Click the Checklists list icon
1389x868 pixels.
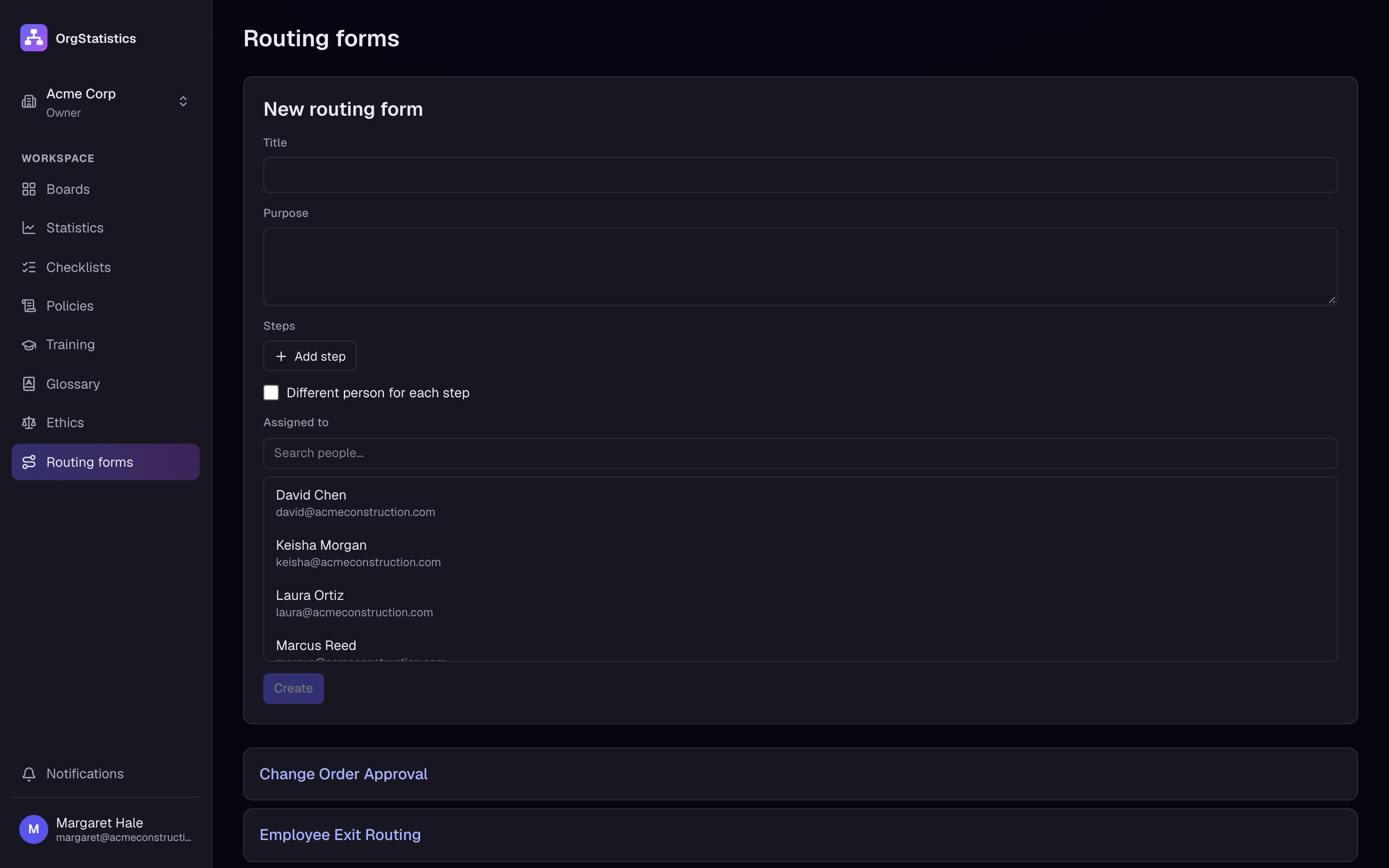pyautogui.click(x=29, y=267)
